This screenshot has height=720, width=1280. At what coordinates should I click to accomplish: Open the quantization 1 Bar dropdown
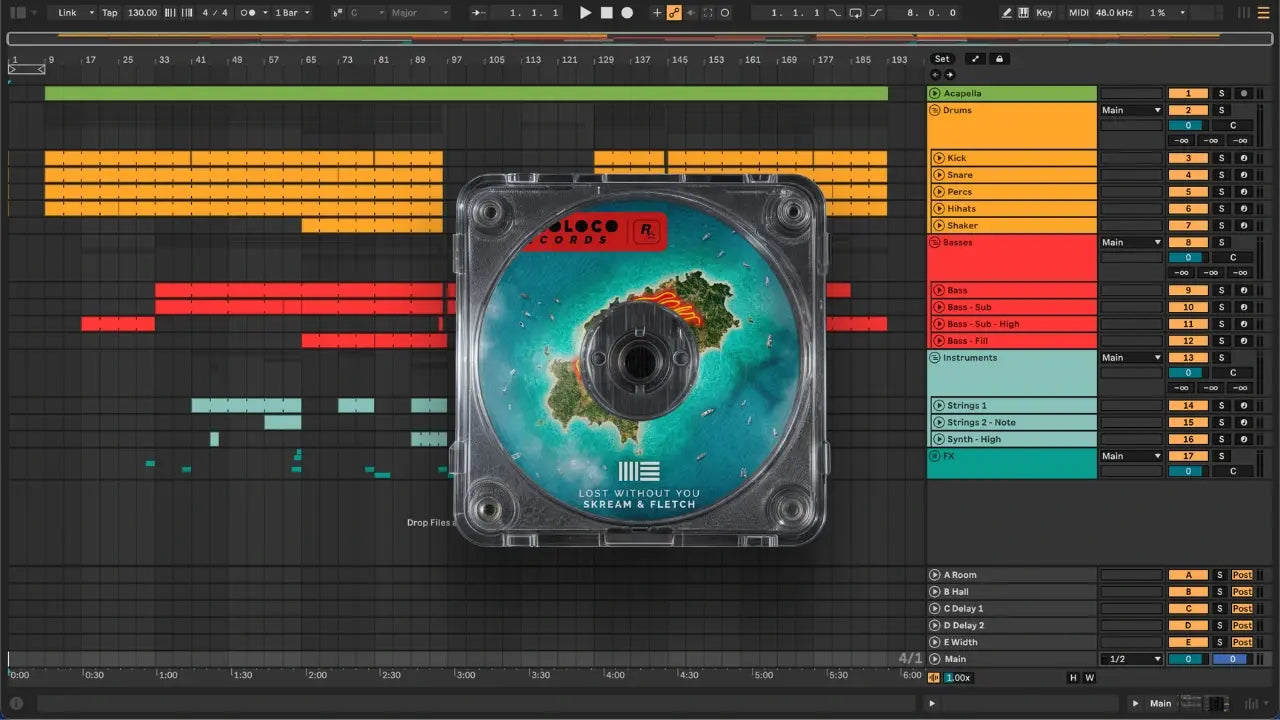292,13
